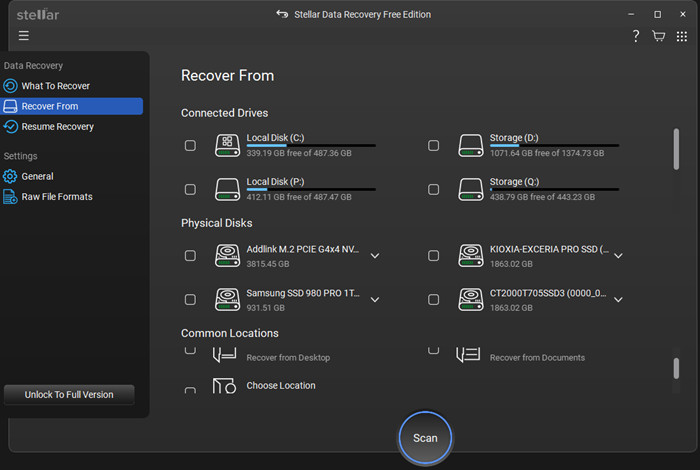Check the Recover from Desktop checkbox
This screenshot has width=700, height=470.
point(190,351)
